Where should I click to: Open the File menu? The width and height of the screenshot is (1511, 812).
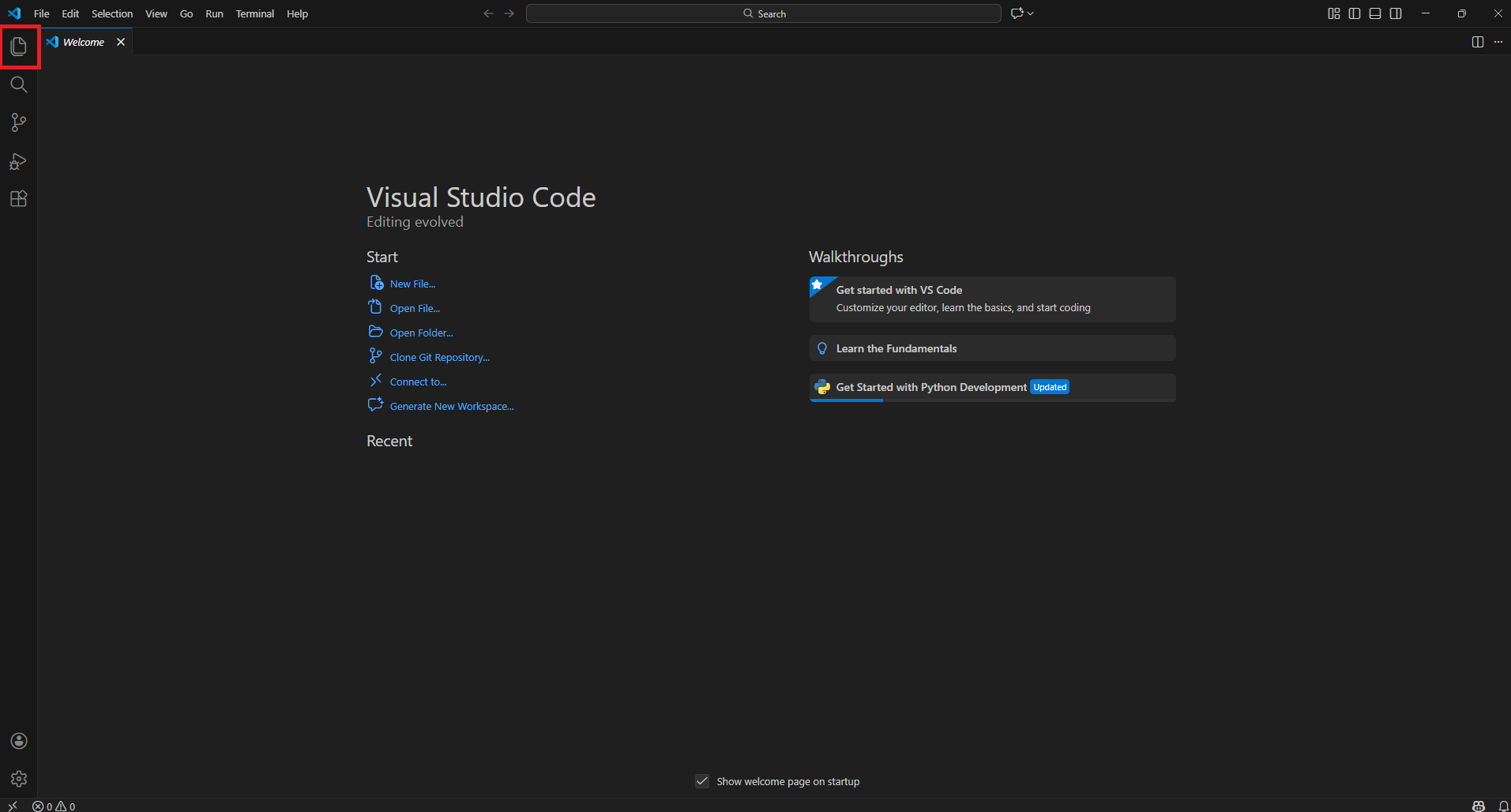coord(42,13)
